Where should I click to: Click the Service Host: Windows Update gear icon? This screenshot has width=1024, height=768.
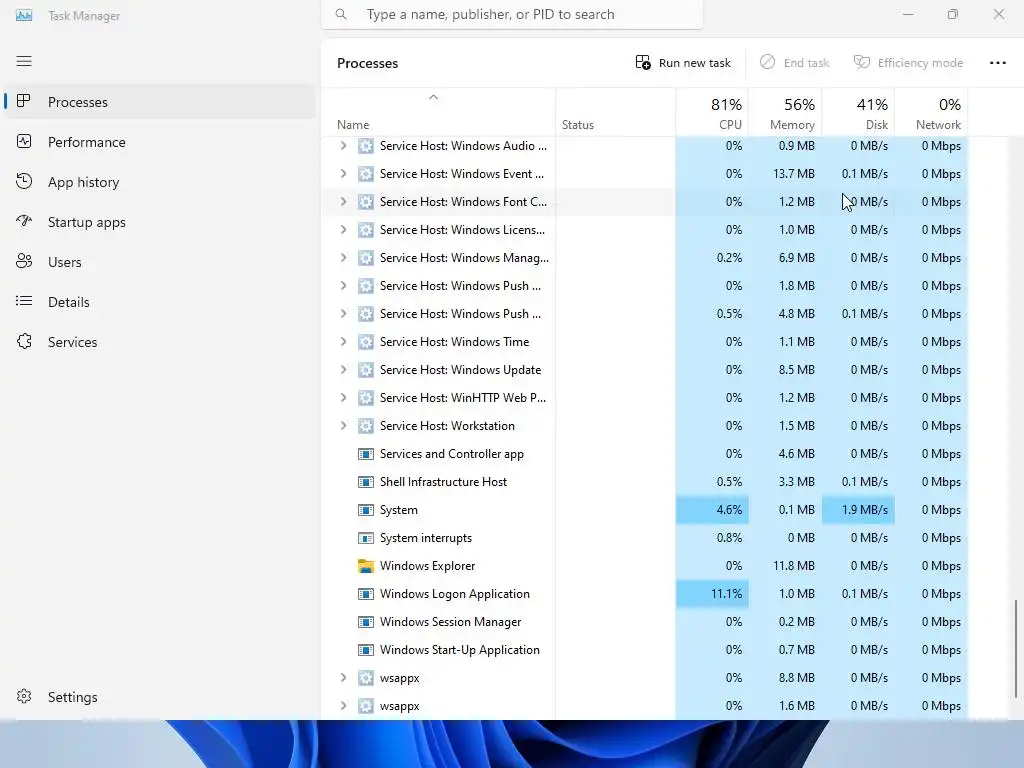(366, 370)
